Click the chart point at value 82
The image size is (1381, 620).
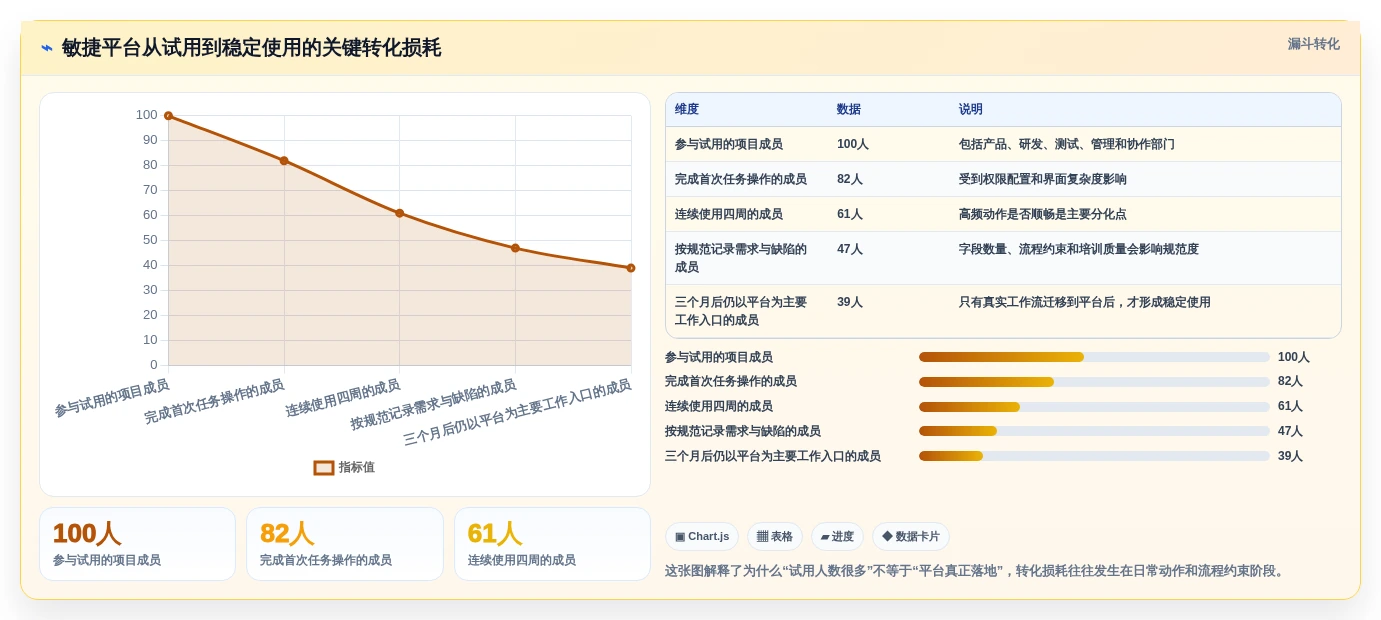click(x=284, y=161)
